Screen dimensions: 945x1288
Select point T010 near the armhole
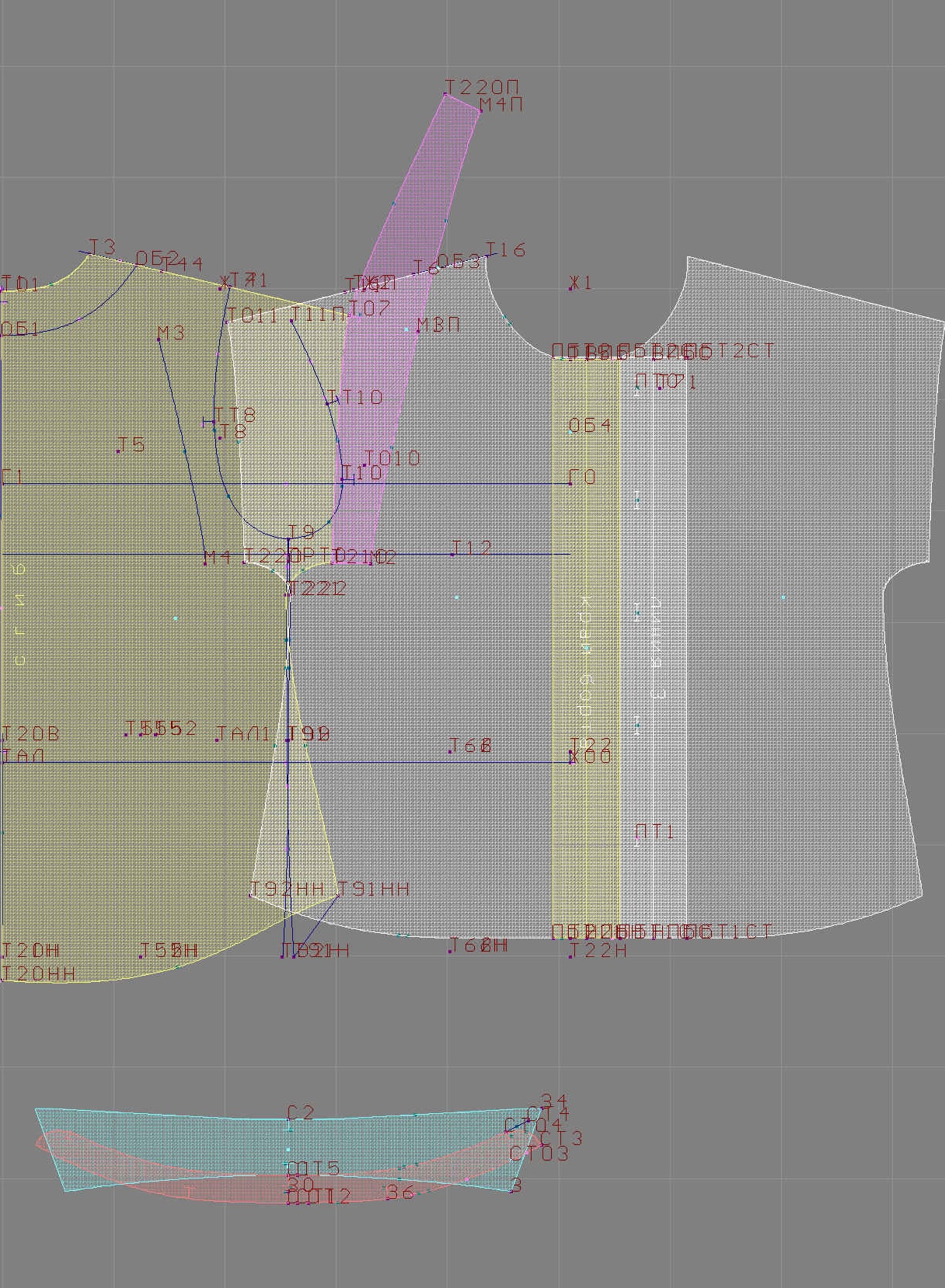[x=364, y=465]
